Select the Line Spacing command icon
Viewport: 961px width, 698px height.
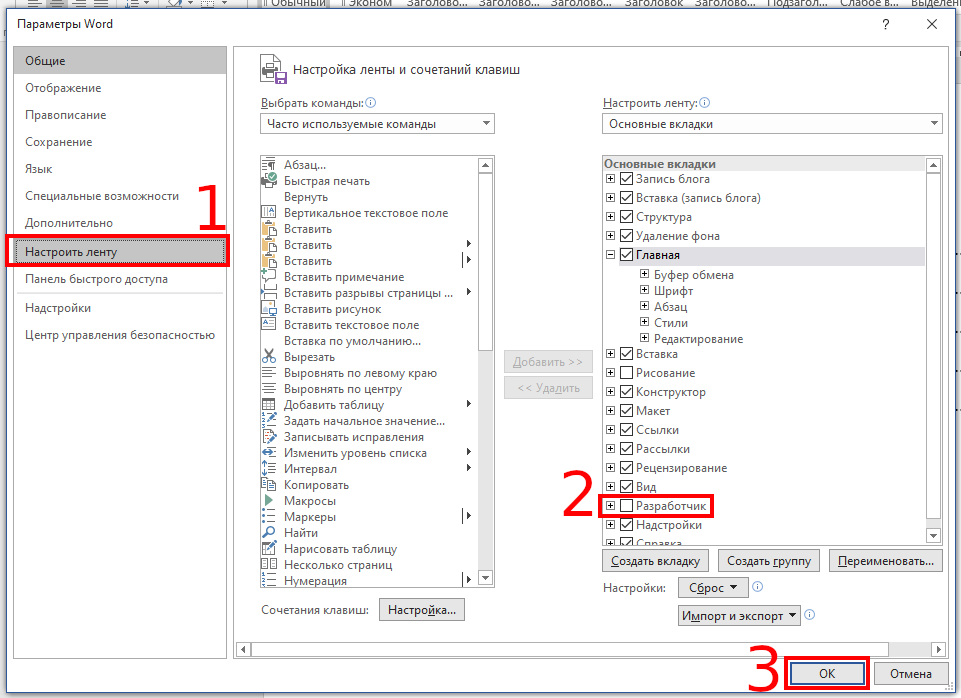point(268,468)
